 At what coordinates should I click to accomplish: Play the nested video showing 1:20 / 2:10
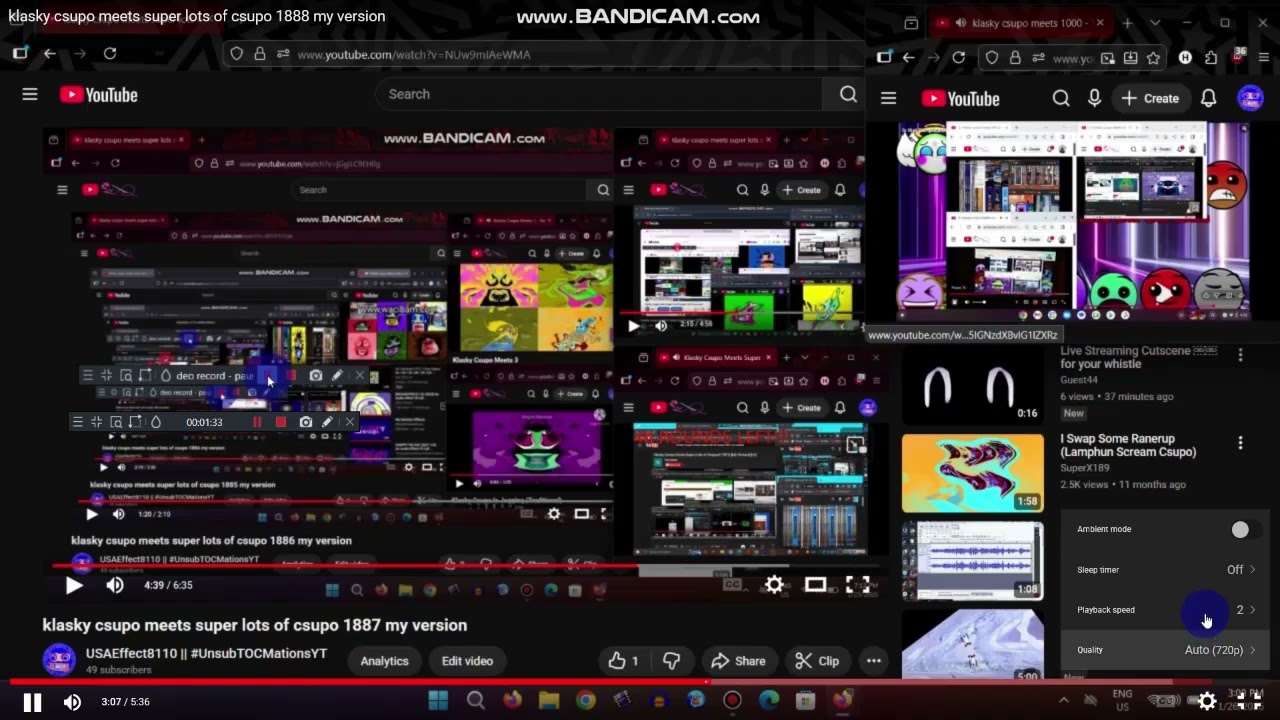[x=91, y=514]
